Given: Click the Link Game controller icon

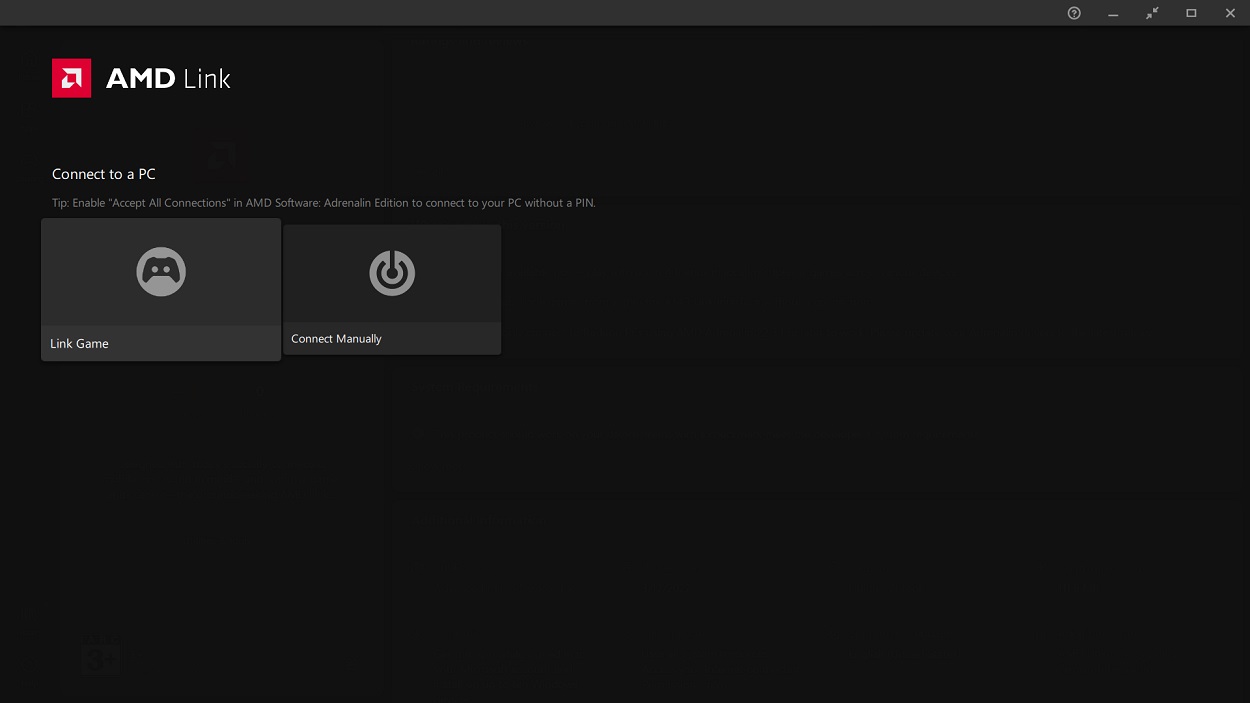Looking at the screenshot, I should pyautogui.click(x=161, y=272).
